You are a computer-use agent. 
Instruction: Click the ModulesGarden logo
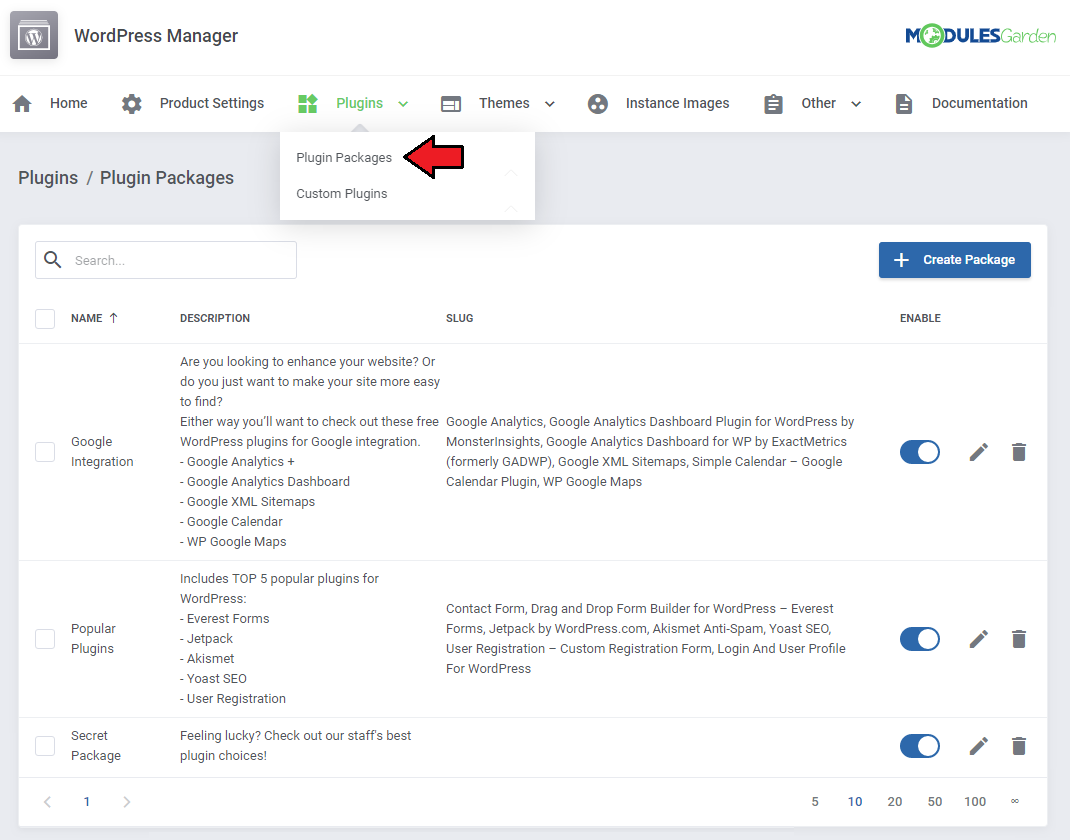981,35
